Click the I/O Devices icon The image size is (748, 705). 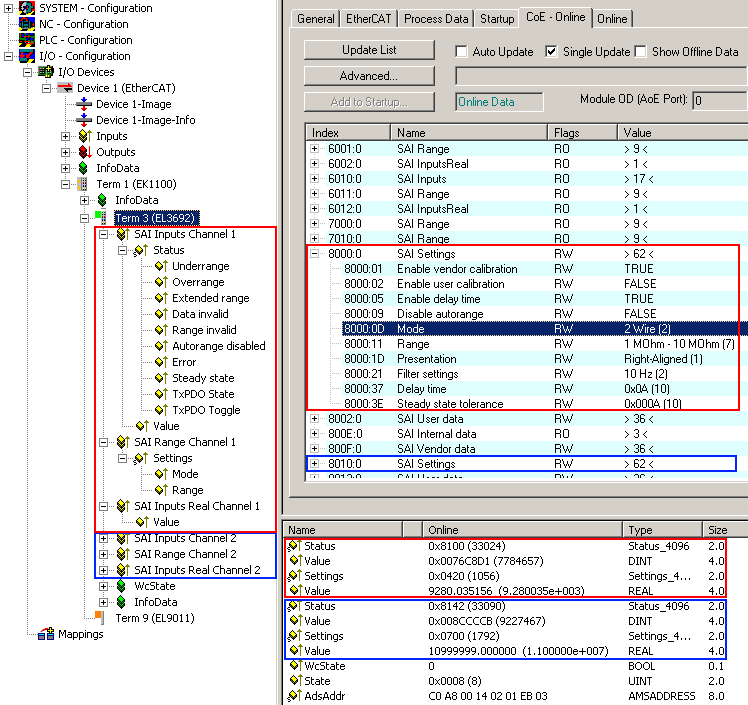pyautogui.click(x=46, y=72)
